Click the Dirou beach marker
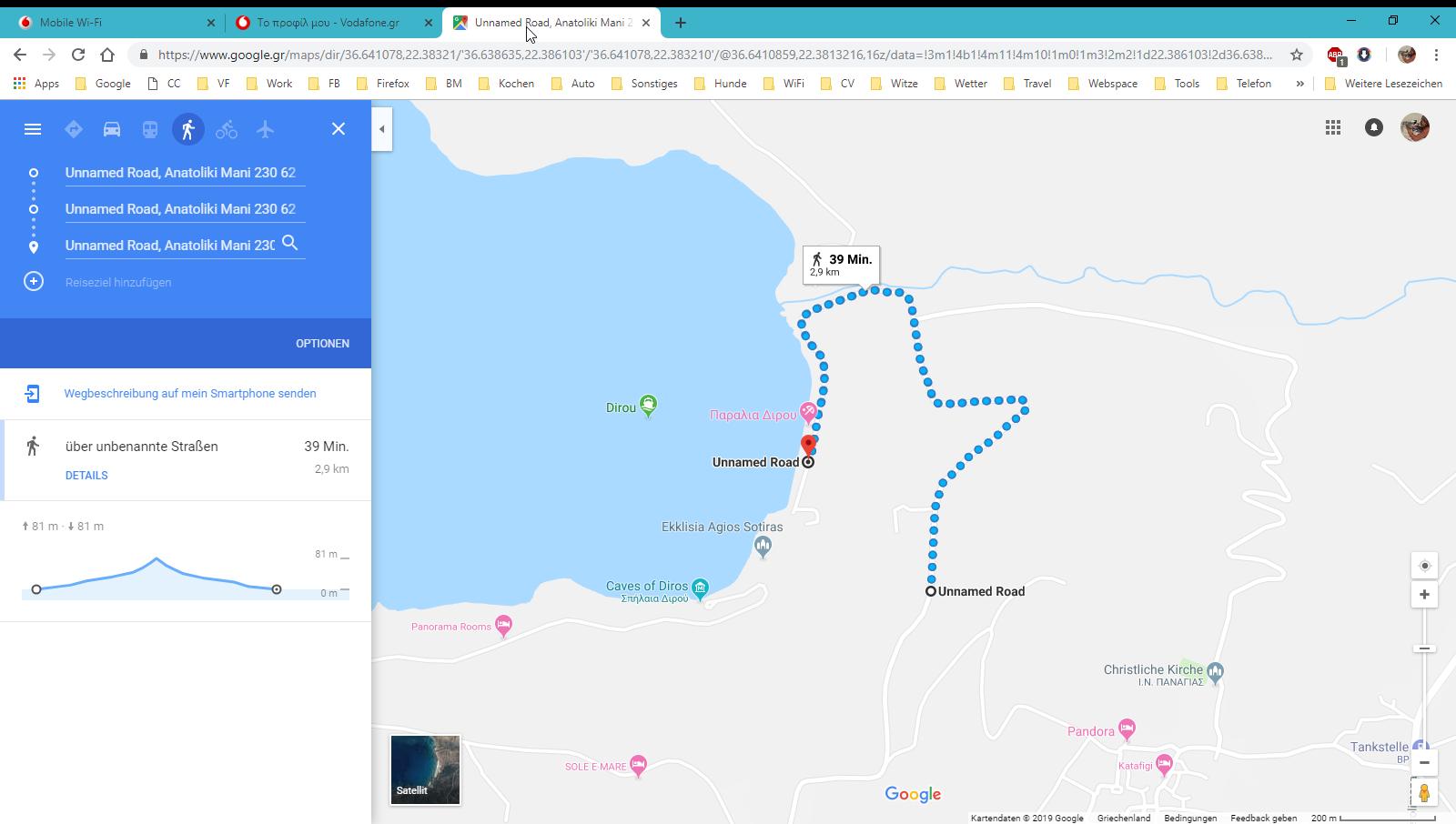The width and height of the screenshot is (1456, 824). pos(648,405)
